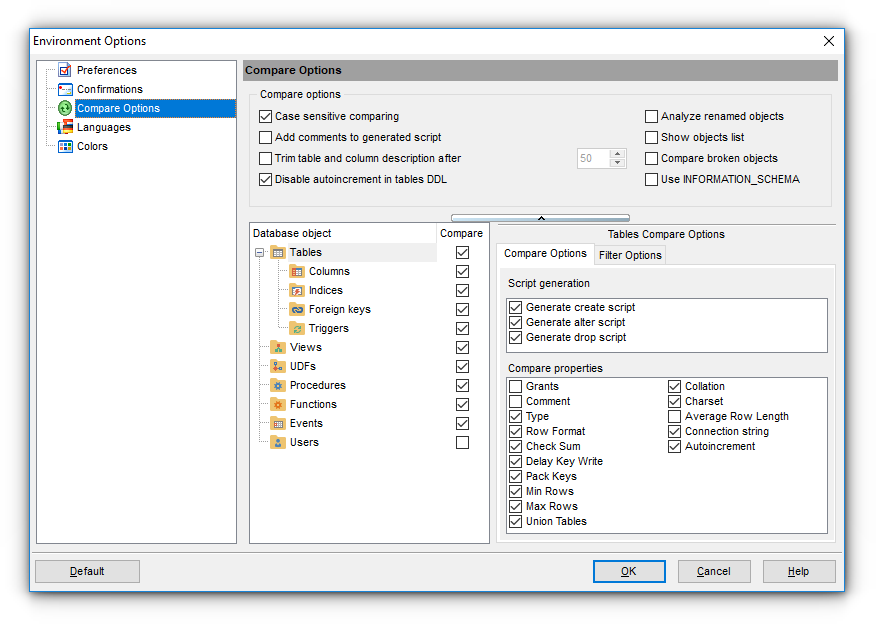Switch to the Filter Options tab
Image resolution: width=876 pixels, height=624 pixels.
(x=630, y=255)
